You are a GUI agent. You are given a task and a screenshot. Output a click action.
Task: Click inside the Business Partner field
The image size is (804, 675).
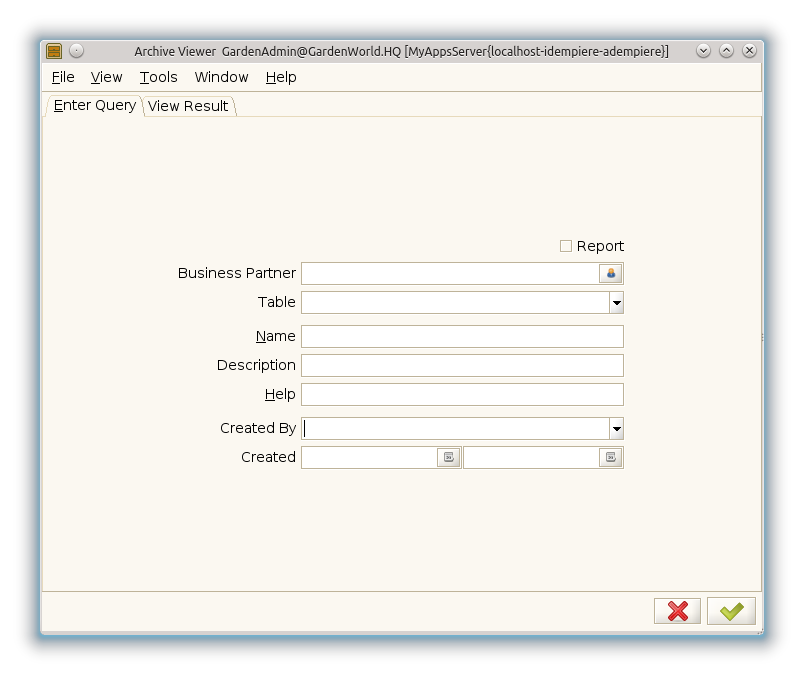coord(450,273)
